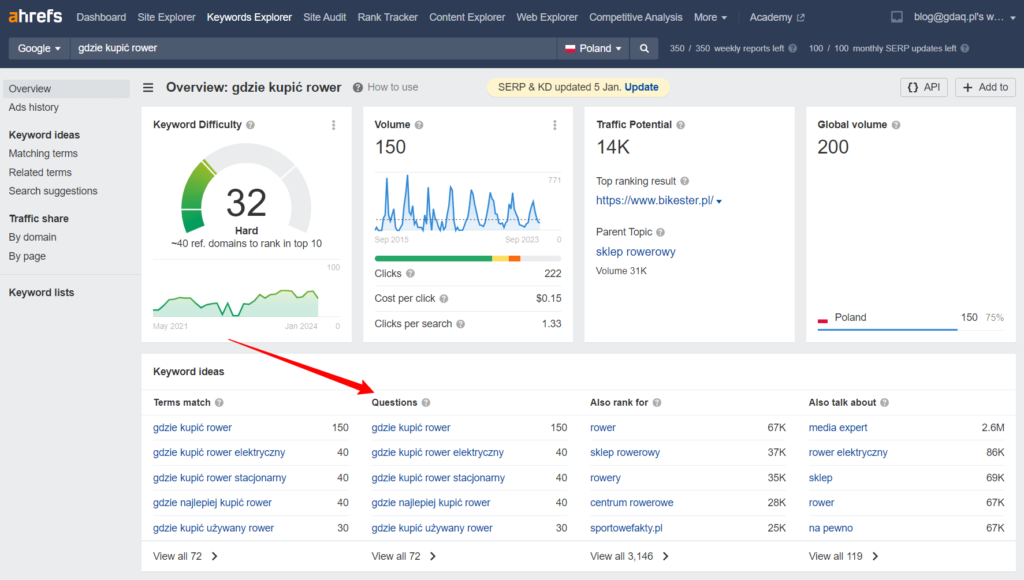Open the Rank Tracker tab

[388, 17]
